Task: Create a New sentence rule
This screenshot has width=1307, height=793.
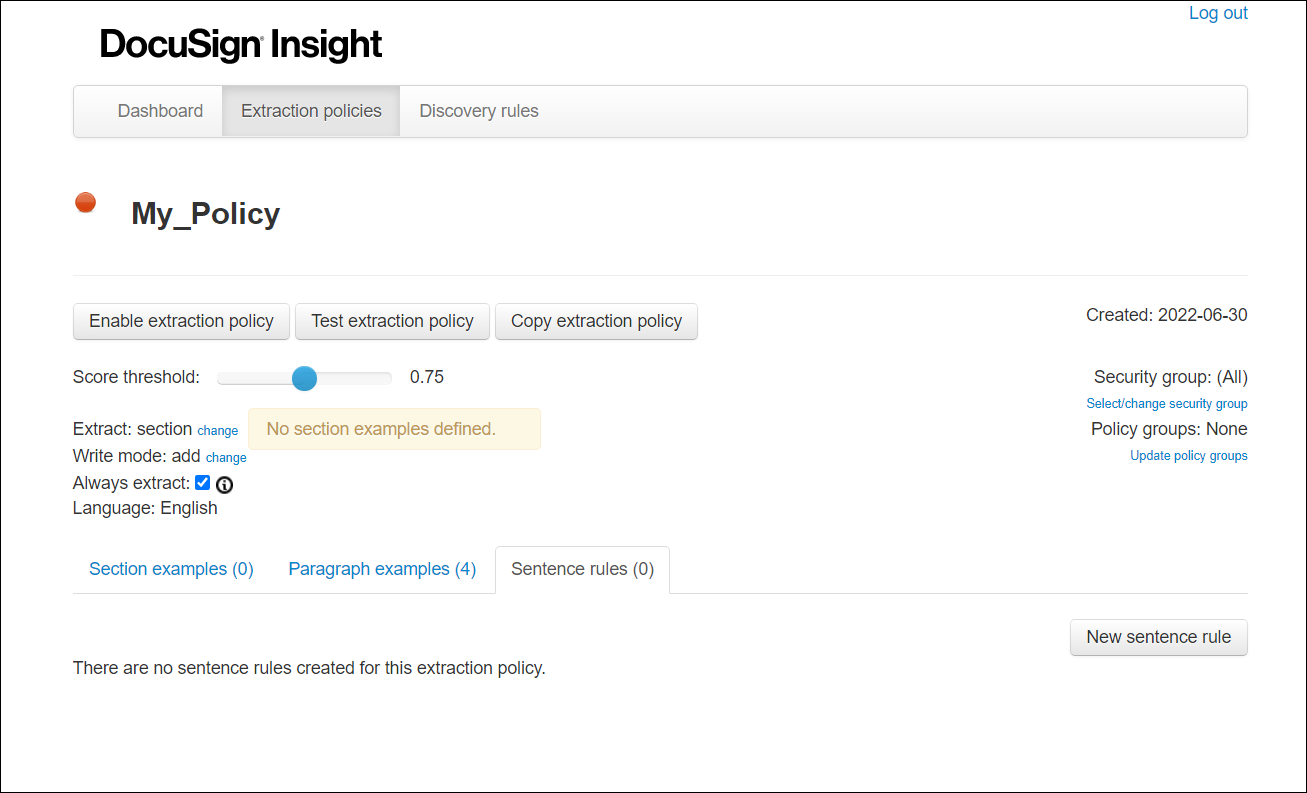Action: (1158, 637)
